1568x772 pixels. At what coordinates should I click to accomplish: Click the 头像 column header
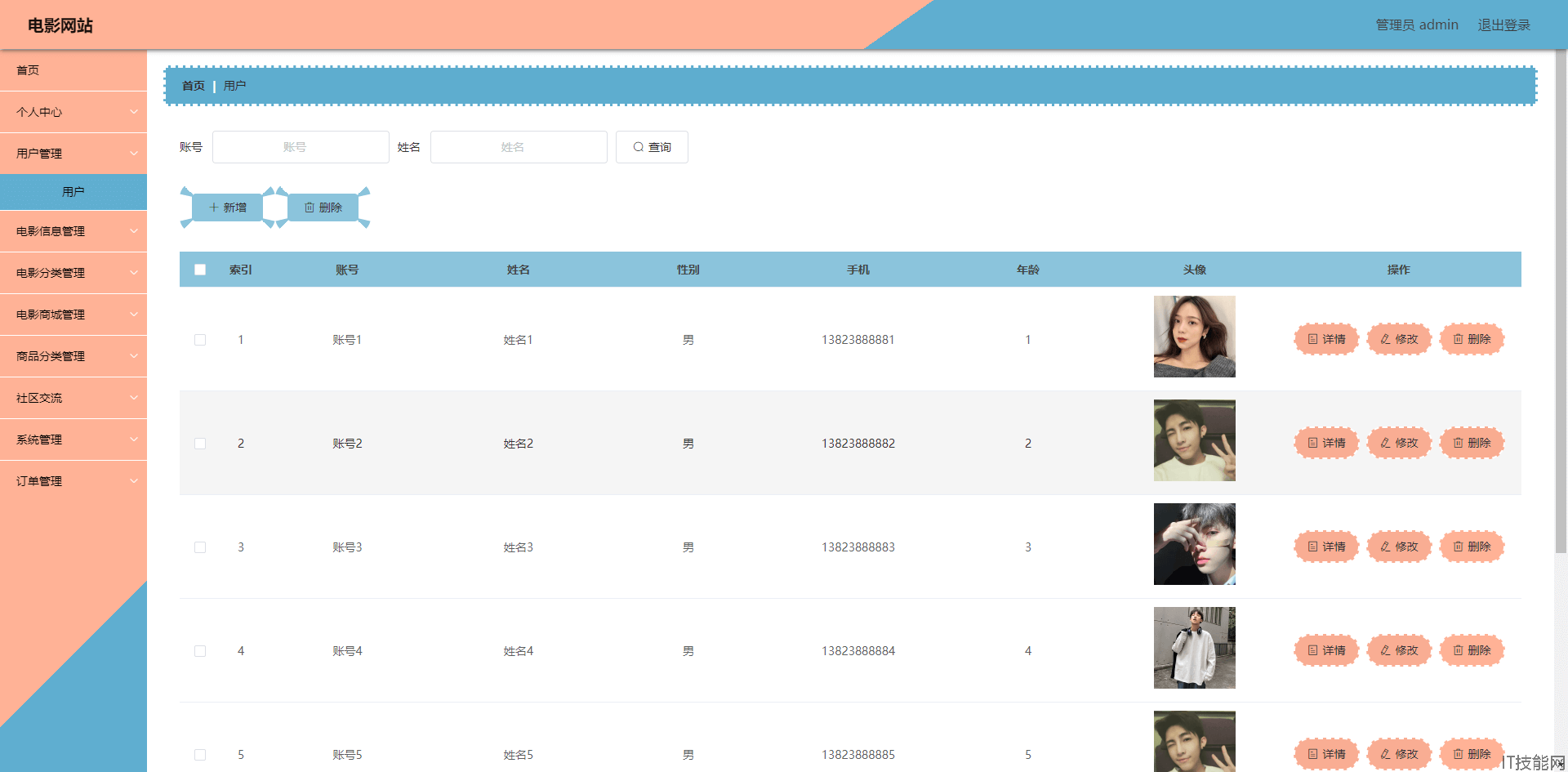[1195, 270]
